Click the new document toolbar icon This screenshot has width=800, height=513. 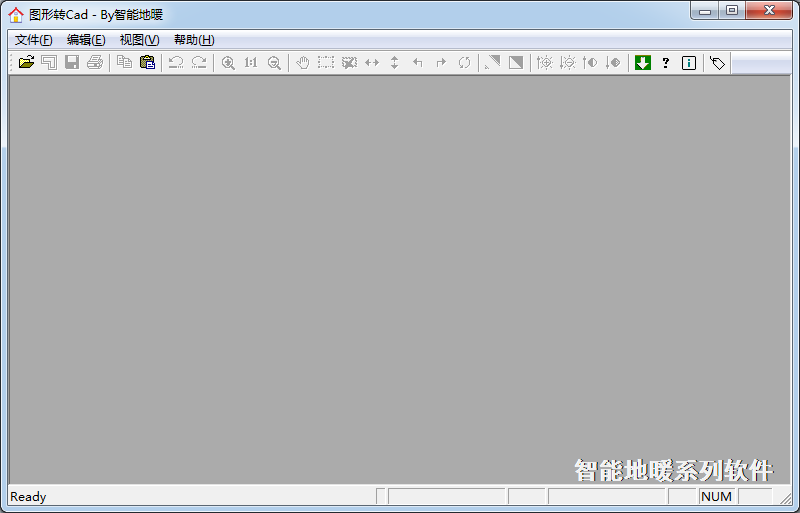[49, 62]
